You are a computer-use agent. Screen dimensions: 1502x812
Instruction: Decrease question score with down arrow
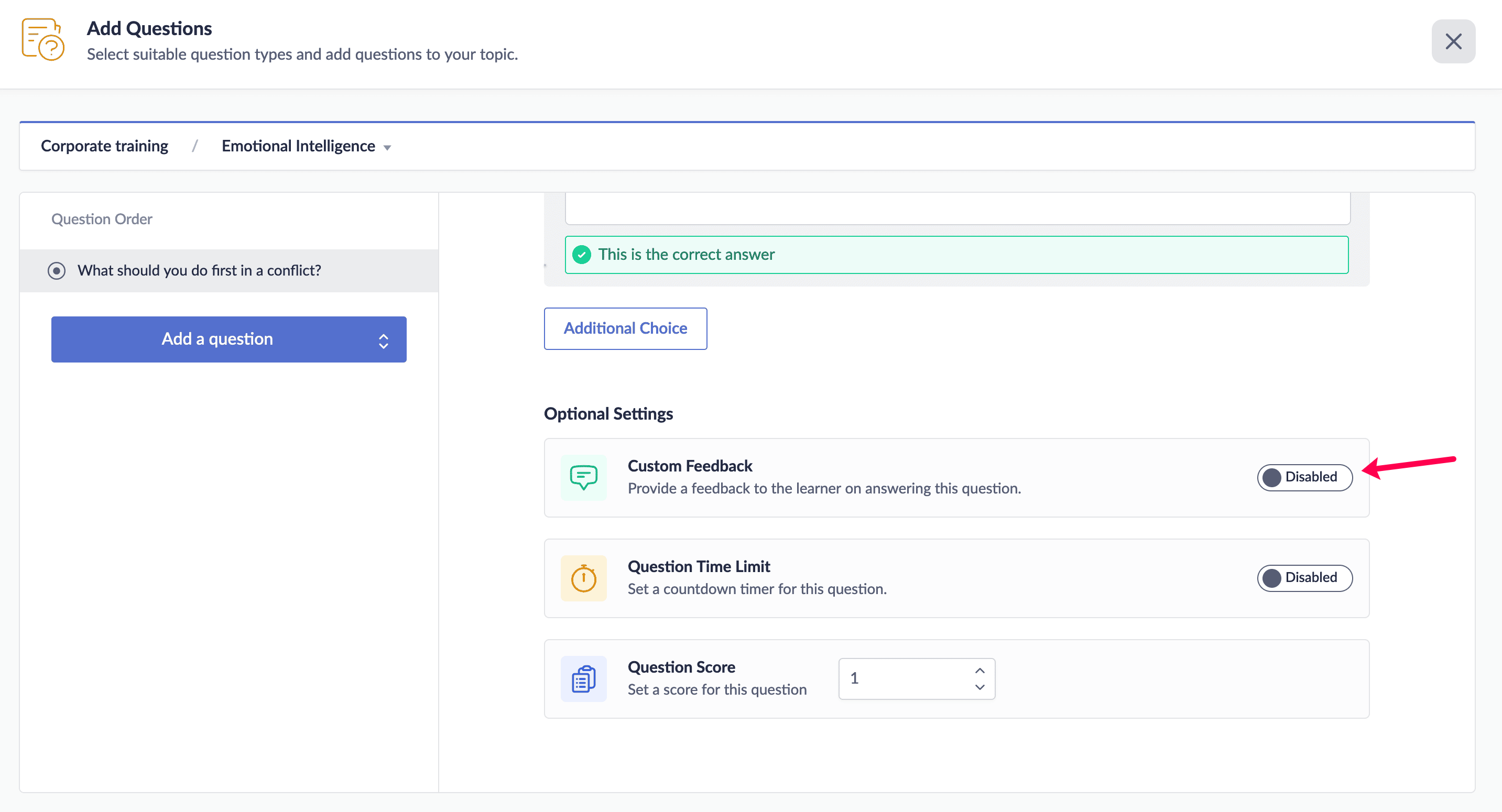[979, 687]
